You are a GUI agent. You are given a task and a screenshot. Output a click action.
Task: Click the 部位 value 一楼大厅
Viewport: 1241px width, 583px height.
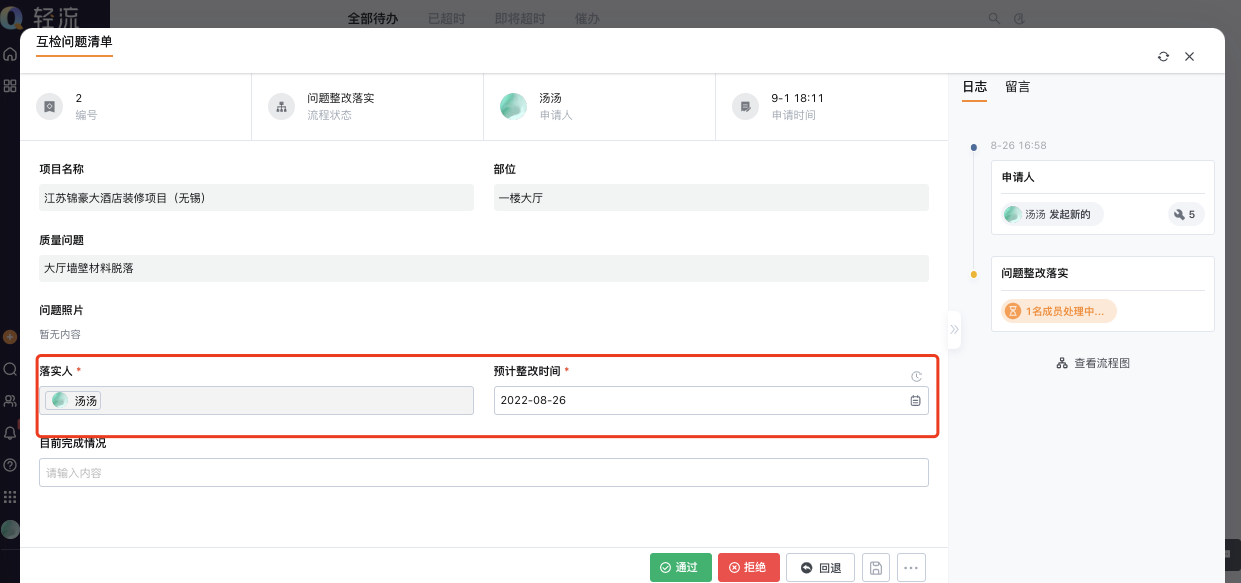[x=711, y=198]
